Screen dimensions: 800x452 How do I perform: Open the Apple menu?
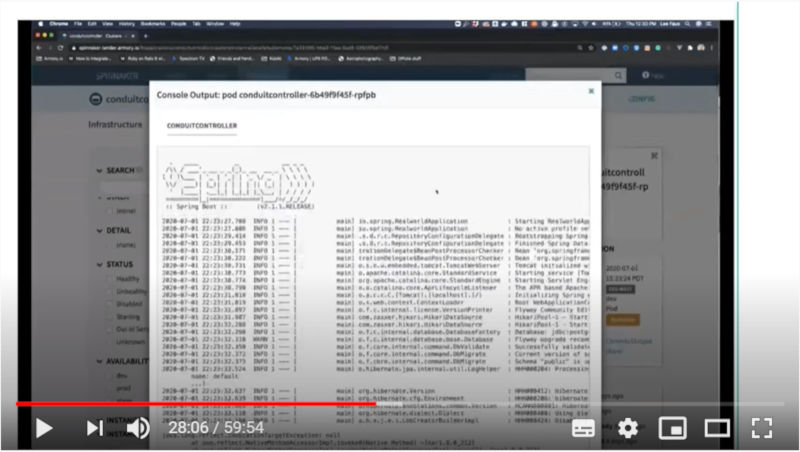click(40, 23)
